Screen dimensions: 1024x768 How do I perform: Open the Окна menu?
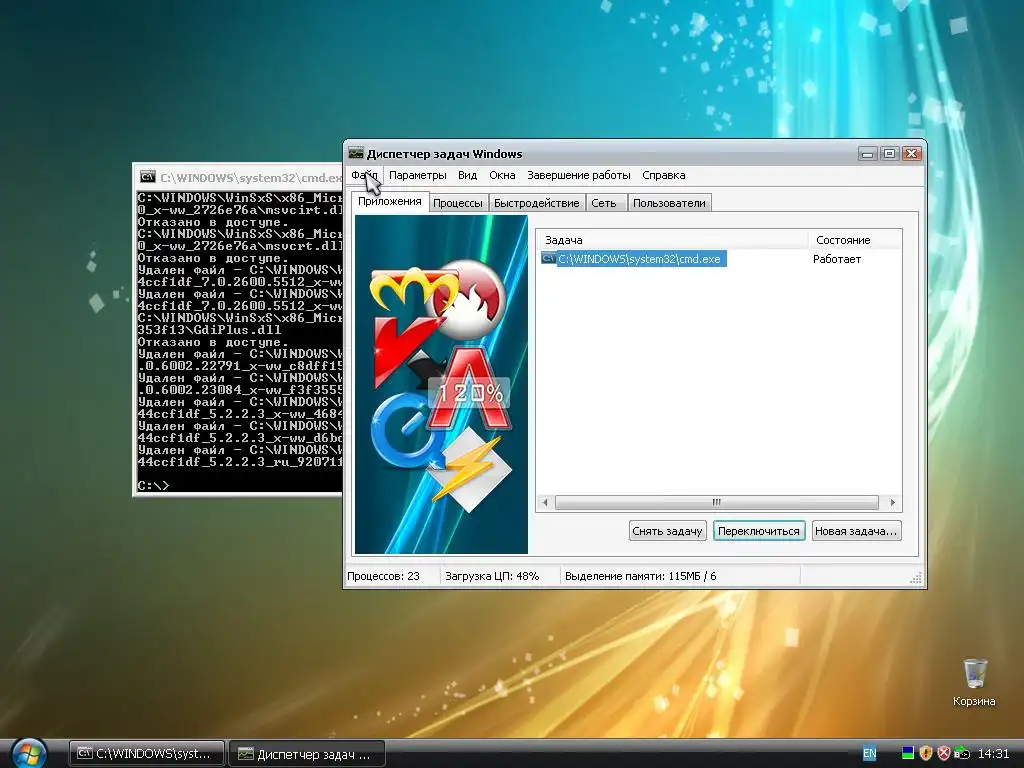[502, 175]
